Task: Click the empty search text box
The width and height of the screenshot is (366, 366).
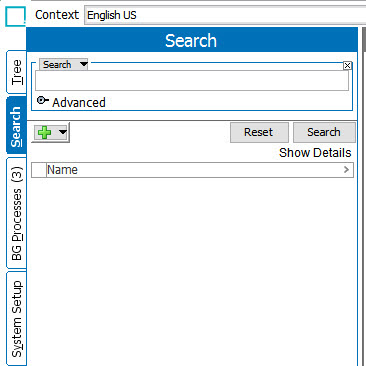Action: click(192, 81)
